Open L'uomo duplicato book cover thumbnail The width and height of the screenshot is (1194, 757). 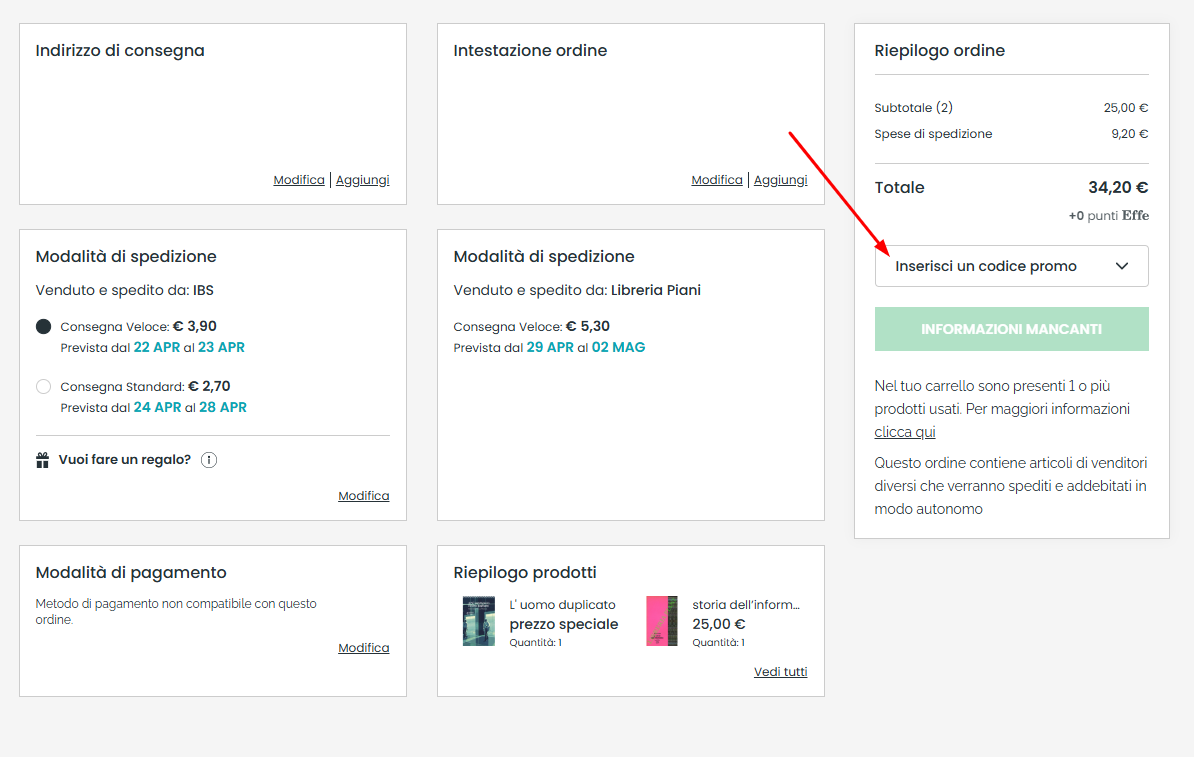[478, 621]
